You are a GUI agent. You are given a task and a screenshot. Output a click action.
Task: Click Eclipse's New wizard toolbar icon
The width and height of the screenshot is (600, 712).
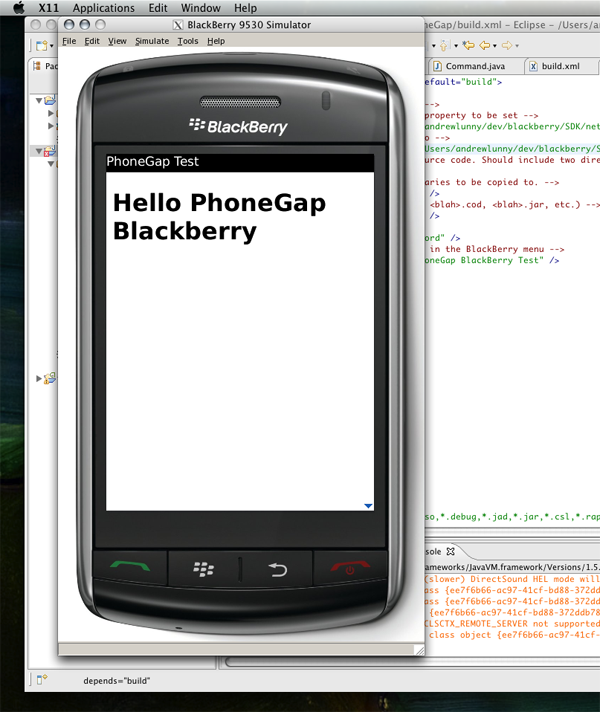pos(41,45)
